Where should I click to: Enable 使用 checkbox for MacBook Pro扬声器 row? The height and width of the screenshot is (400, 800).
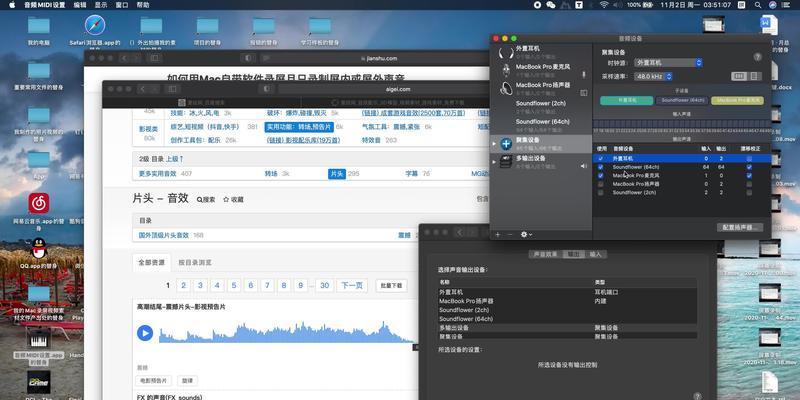point(601,184)
